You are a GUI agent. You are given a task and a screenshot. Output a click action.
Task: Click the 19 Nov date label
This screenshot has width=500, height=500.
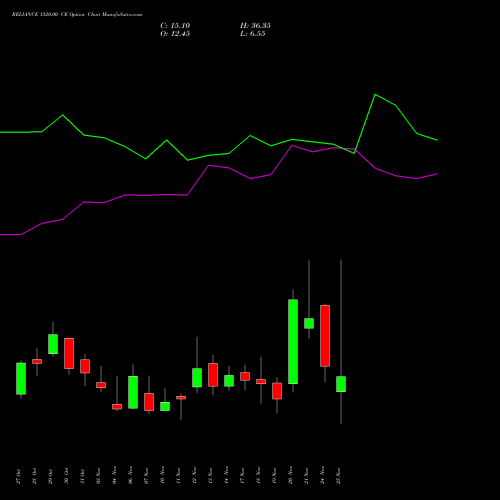(274, 476)
